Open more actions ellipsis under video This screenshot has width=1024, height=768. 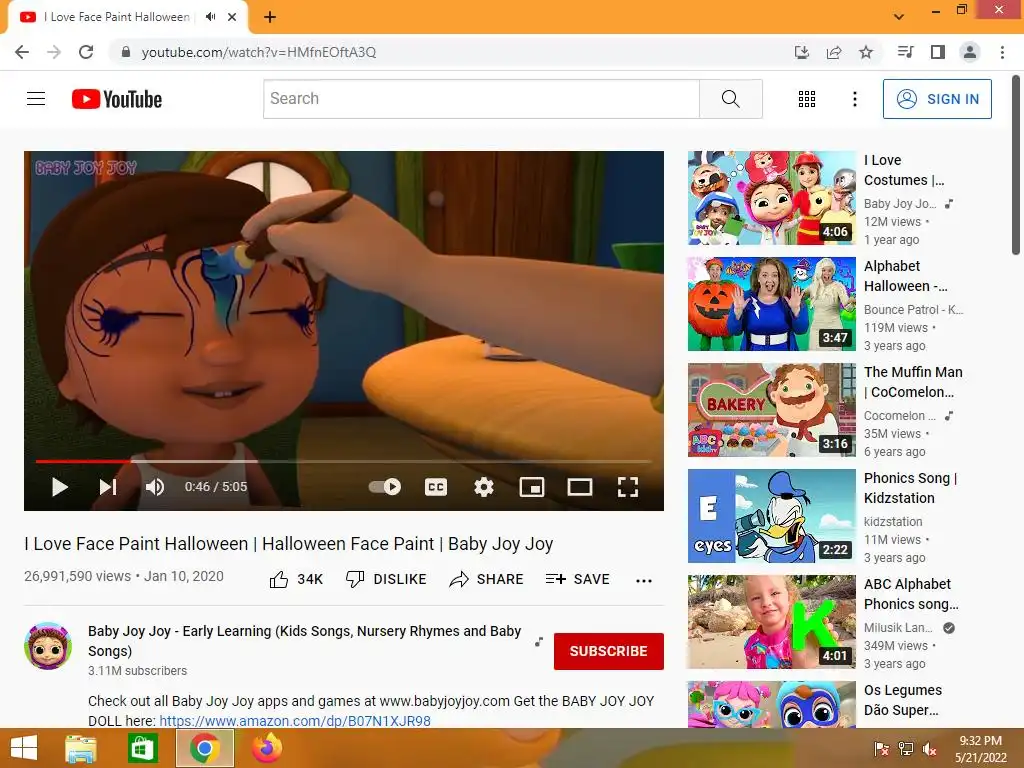tap(644, 581)
